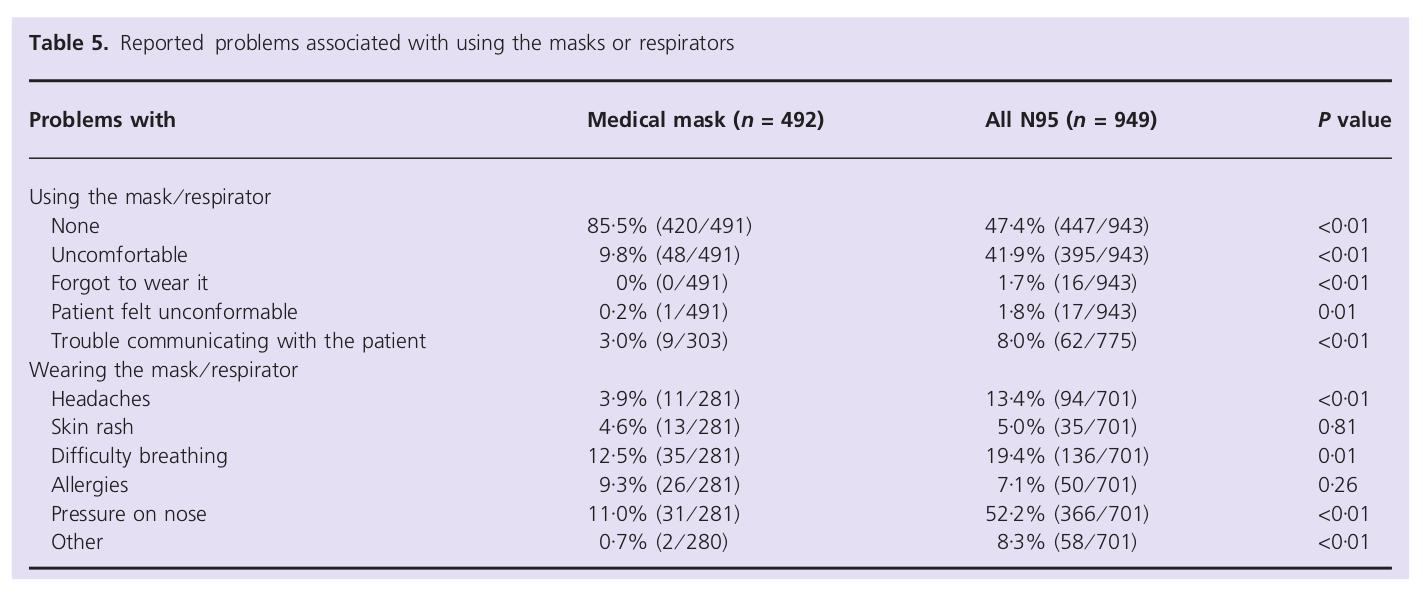Click the "52·2% (366/701)" cell

point(1066,514)
